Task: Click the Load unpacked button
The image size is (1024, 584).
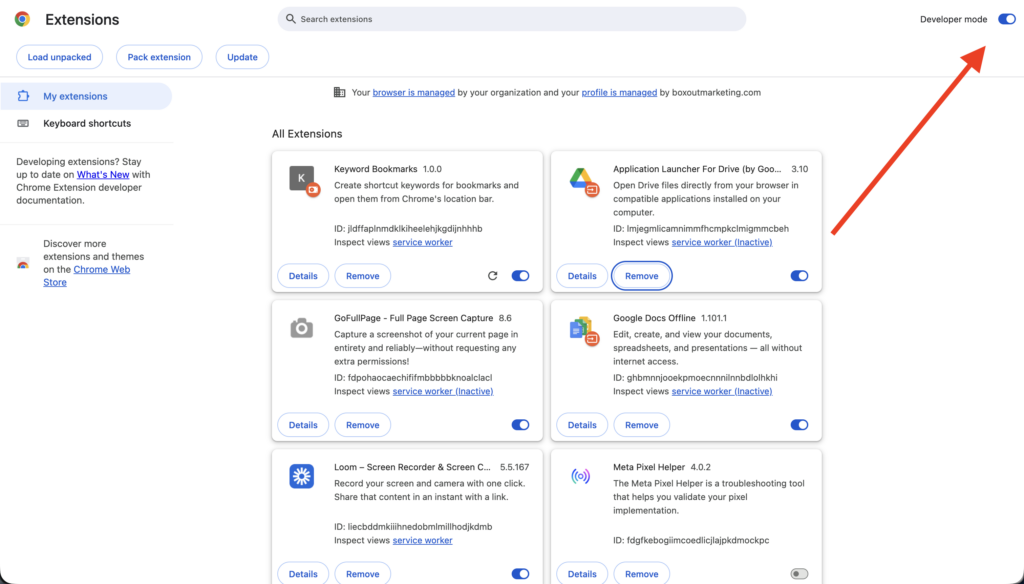Action: coord(59,57)
